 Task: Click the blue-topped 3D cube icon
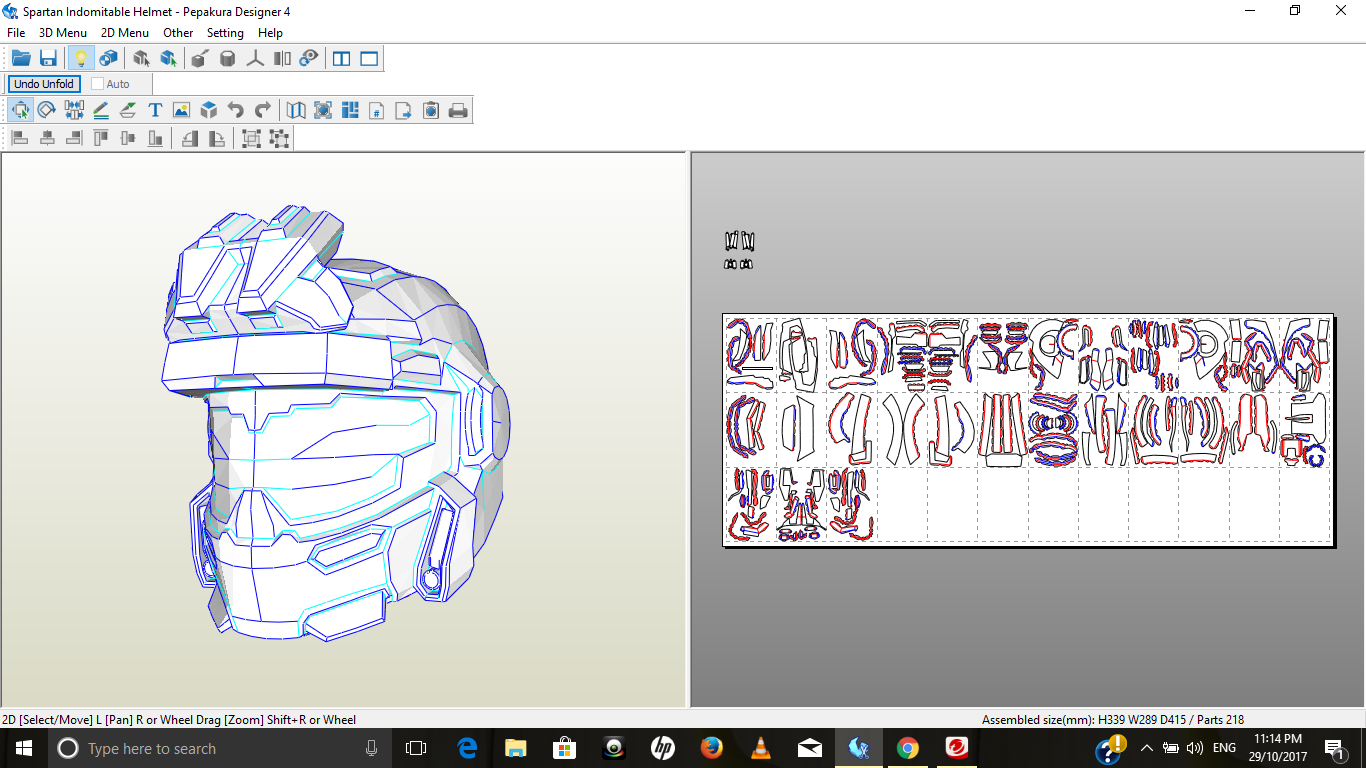[209, 110]
